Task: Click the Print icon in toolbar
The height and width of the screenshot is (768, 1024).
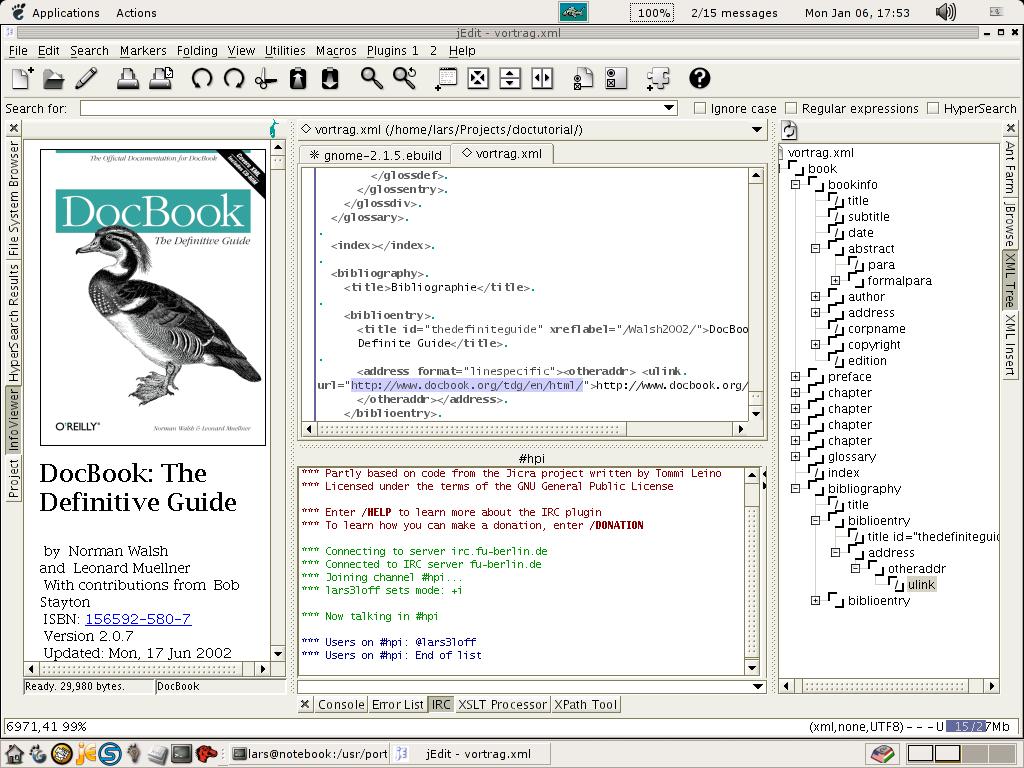Action: coord(128,78)
